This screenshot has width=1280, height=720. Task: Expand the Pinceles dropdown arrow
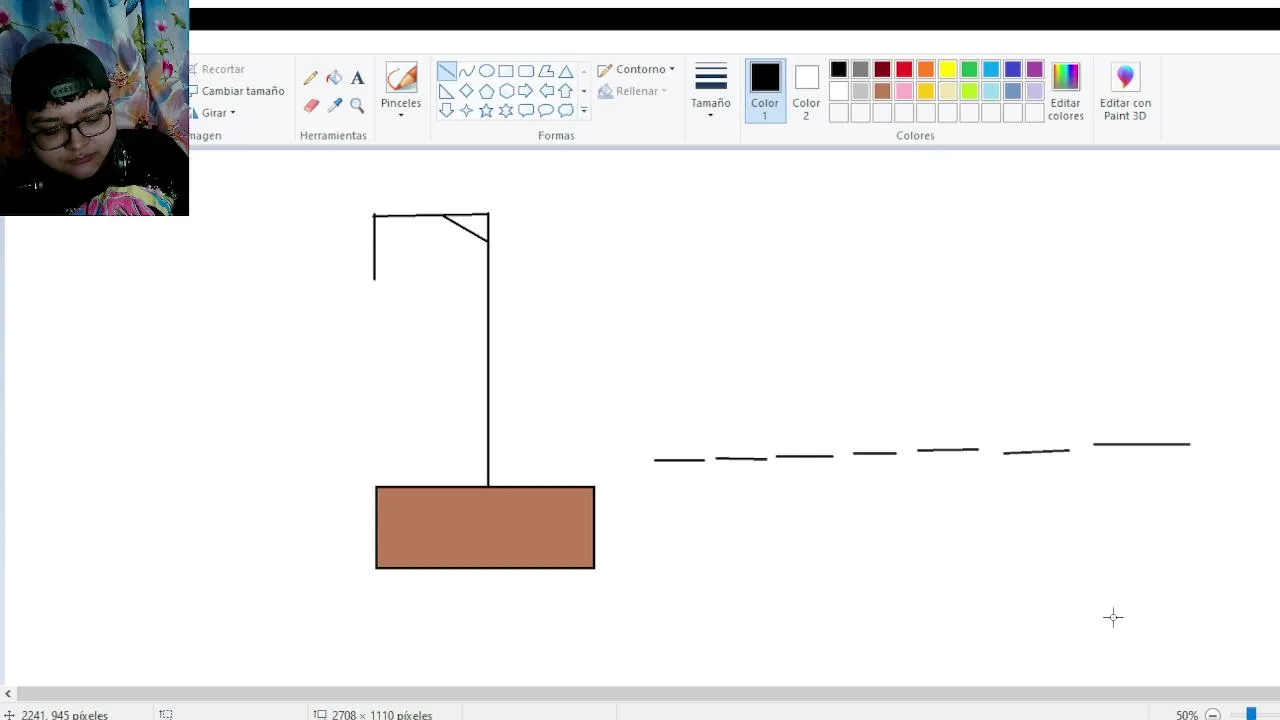pyautogui.click(x=401, y=115)
